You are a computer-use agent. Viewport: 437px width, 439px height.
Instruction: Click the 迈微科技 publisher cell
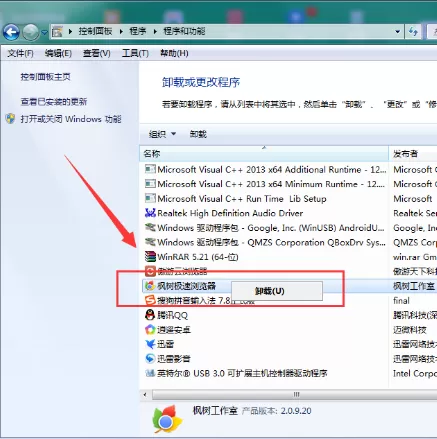tap(410, 330)
